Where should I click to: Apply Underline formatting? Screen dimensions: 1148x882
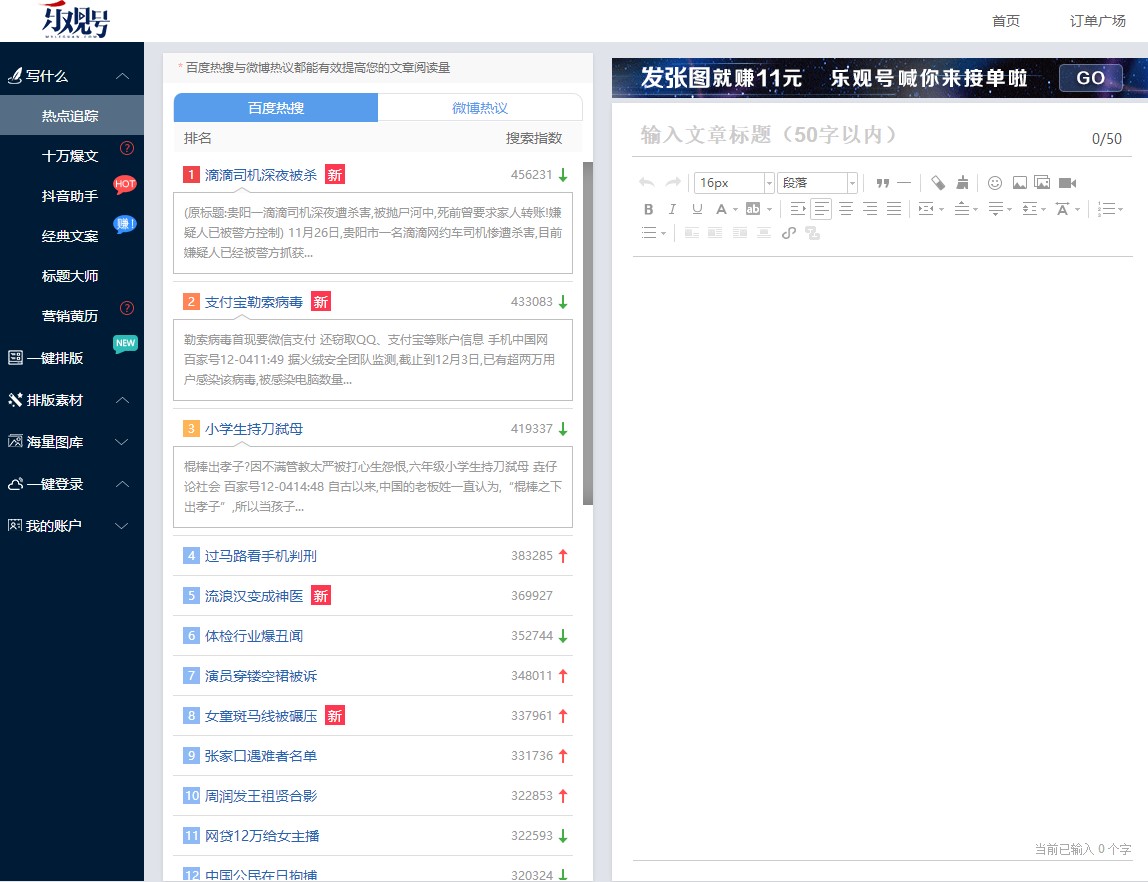696,208
